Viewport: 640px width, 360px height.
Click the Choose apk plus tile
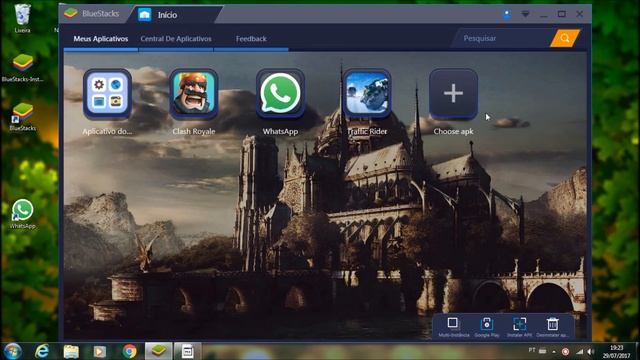(453, 94)
